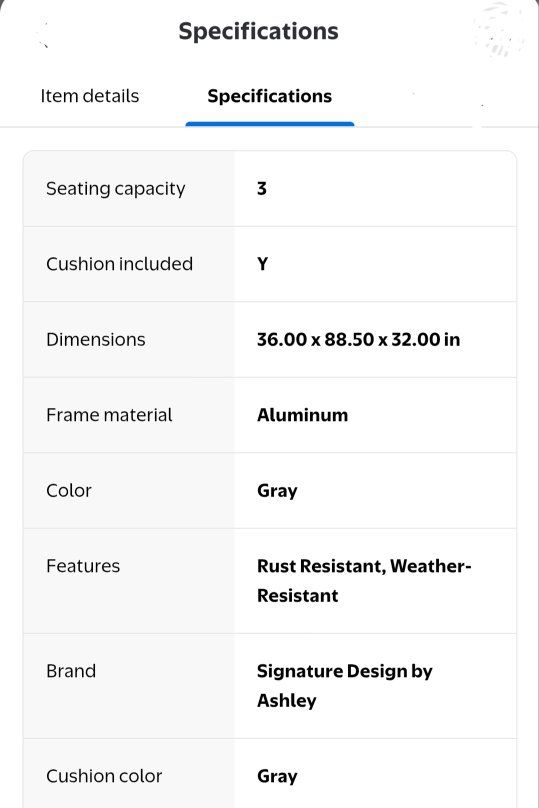Select the Cushion included value Y
Screen dimensions: 539x808
pyautogui.click(x=262, y=264)
